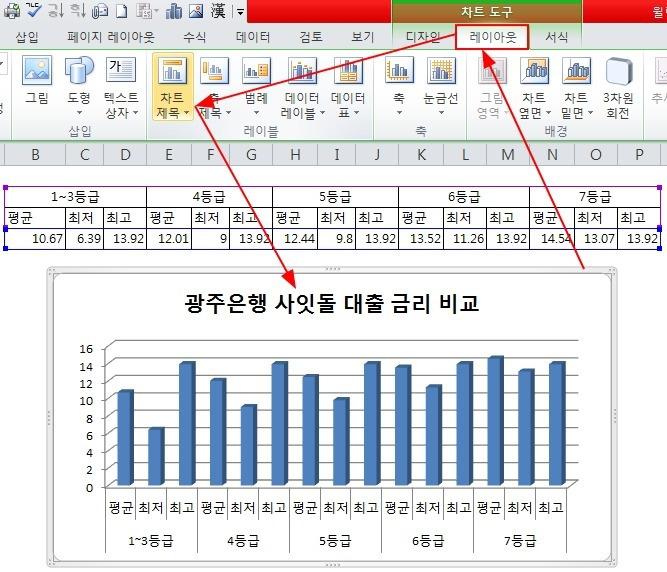
Task: Click the insert picture quick access icon
Action: (x=196, y=11)
